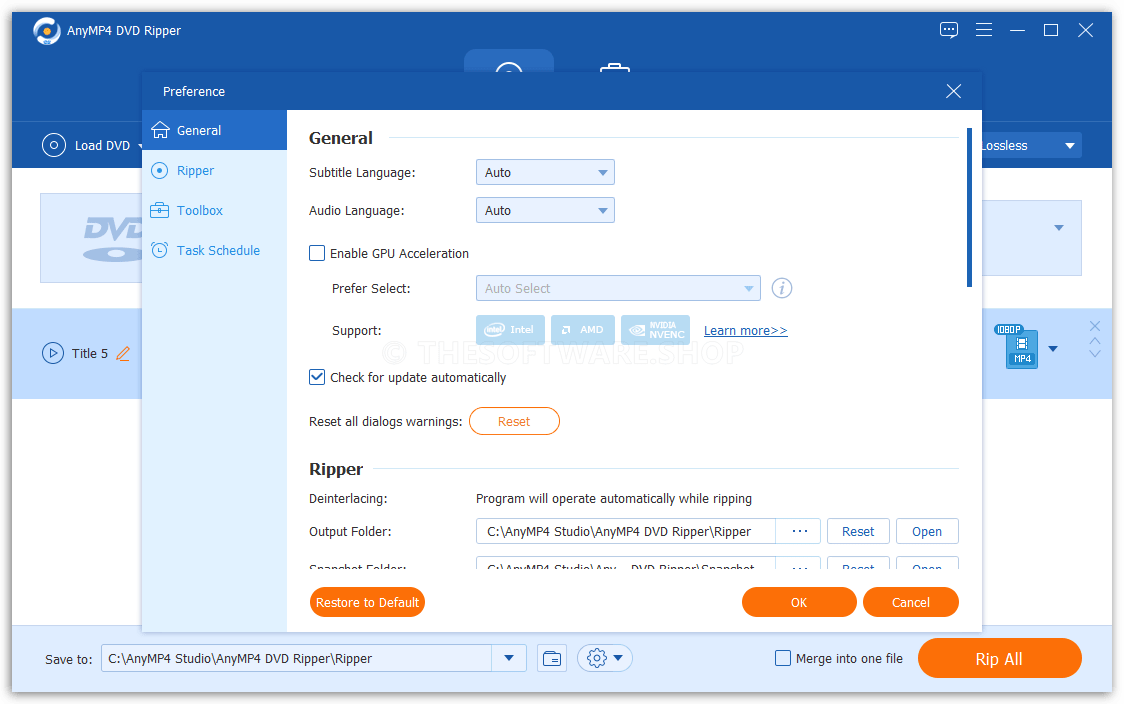Open the Output Folder location
The width and height of the screenshot is (1124, 704).
point(927,531)
